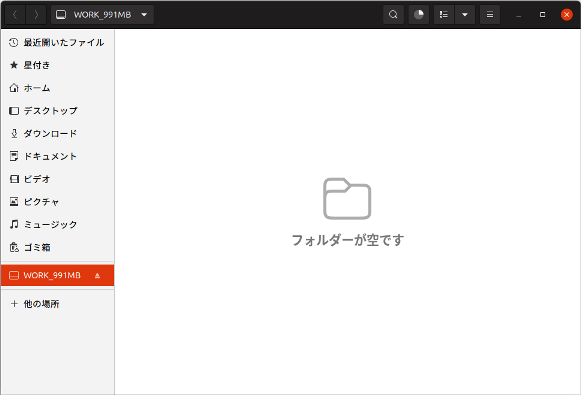Image resolution: width=581 pixels, height=395 pixels.
Task: Open 他の場所 other locations
Action: click(x=58, y=304)
